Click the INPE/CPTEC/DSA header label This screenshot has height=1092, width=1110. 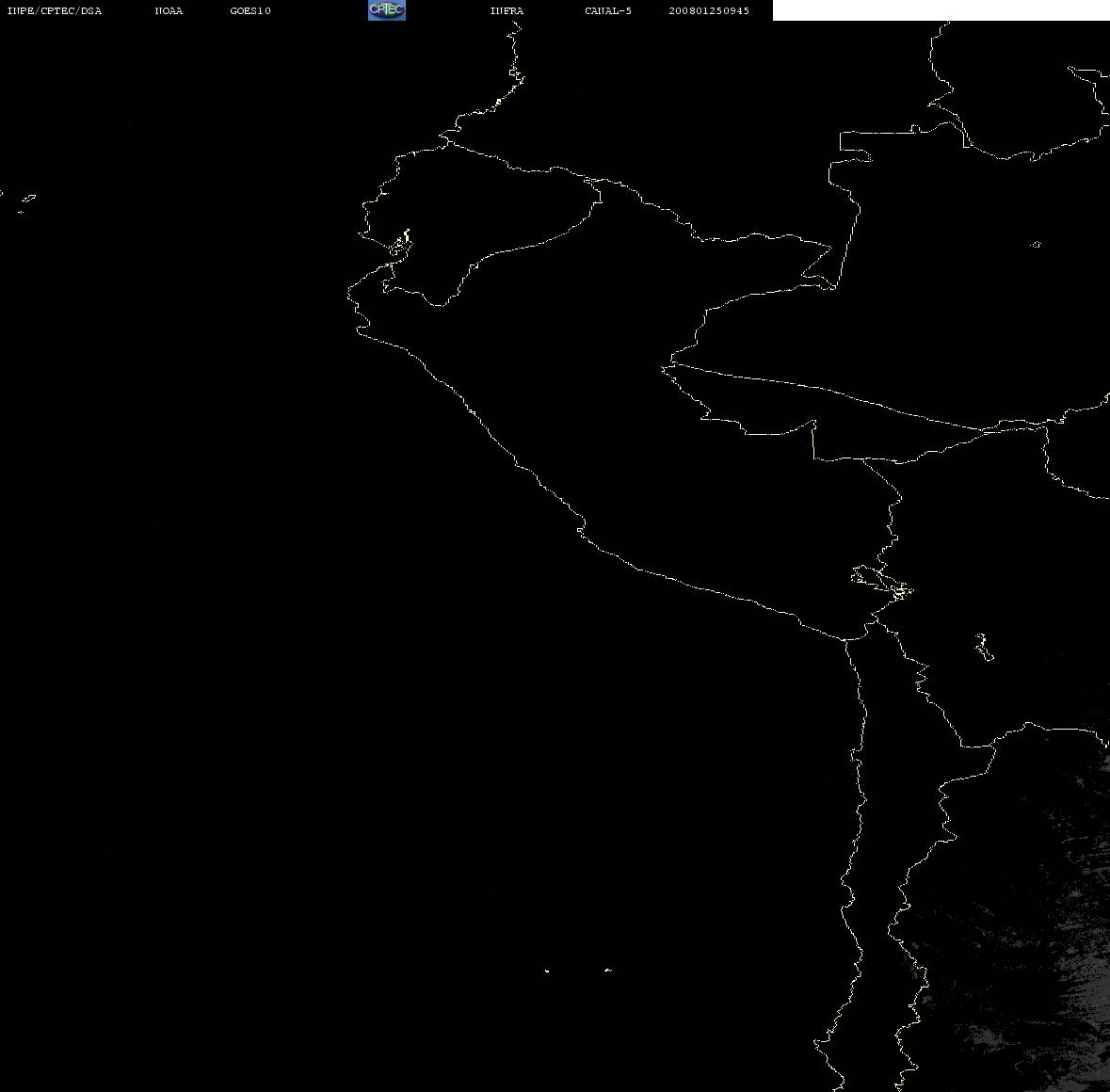(x=55, y=10)
